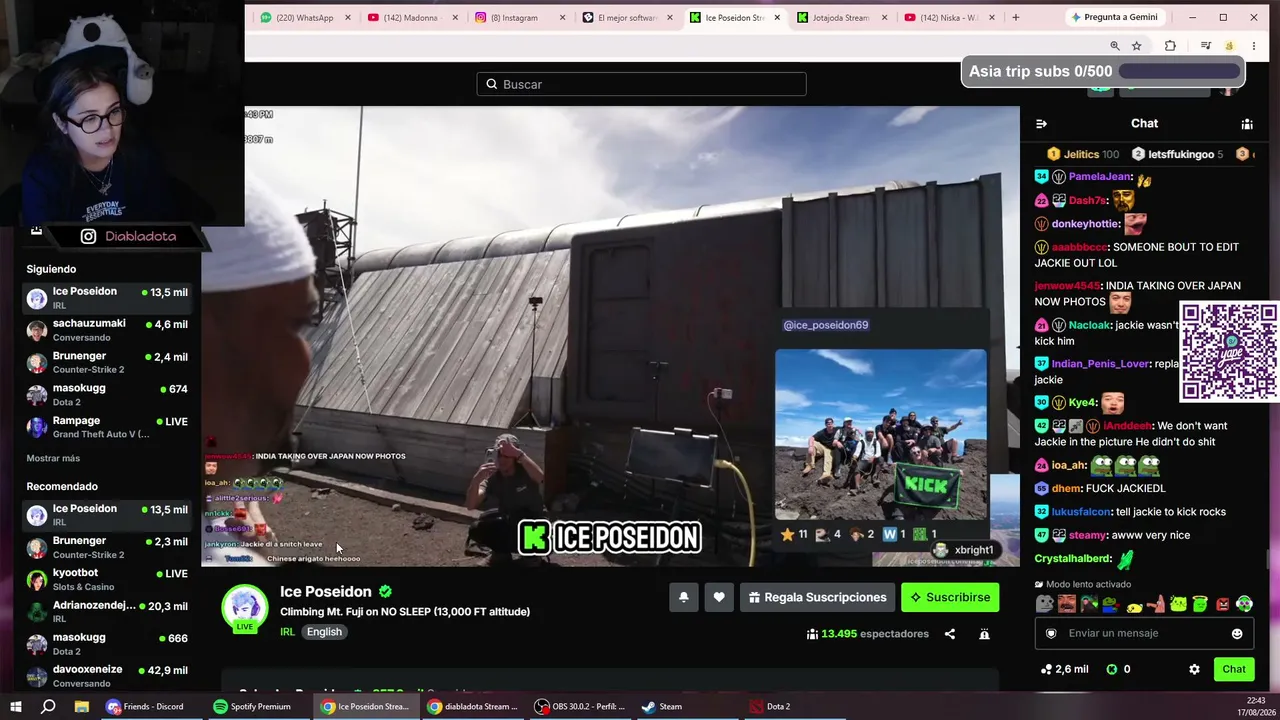Click Regala Suscripciones button
Image resolution: width=1280 pixels, height=720 pixels.
[817, 597]
